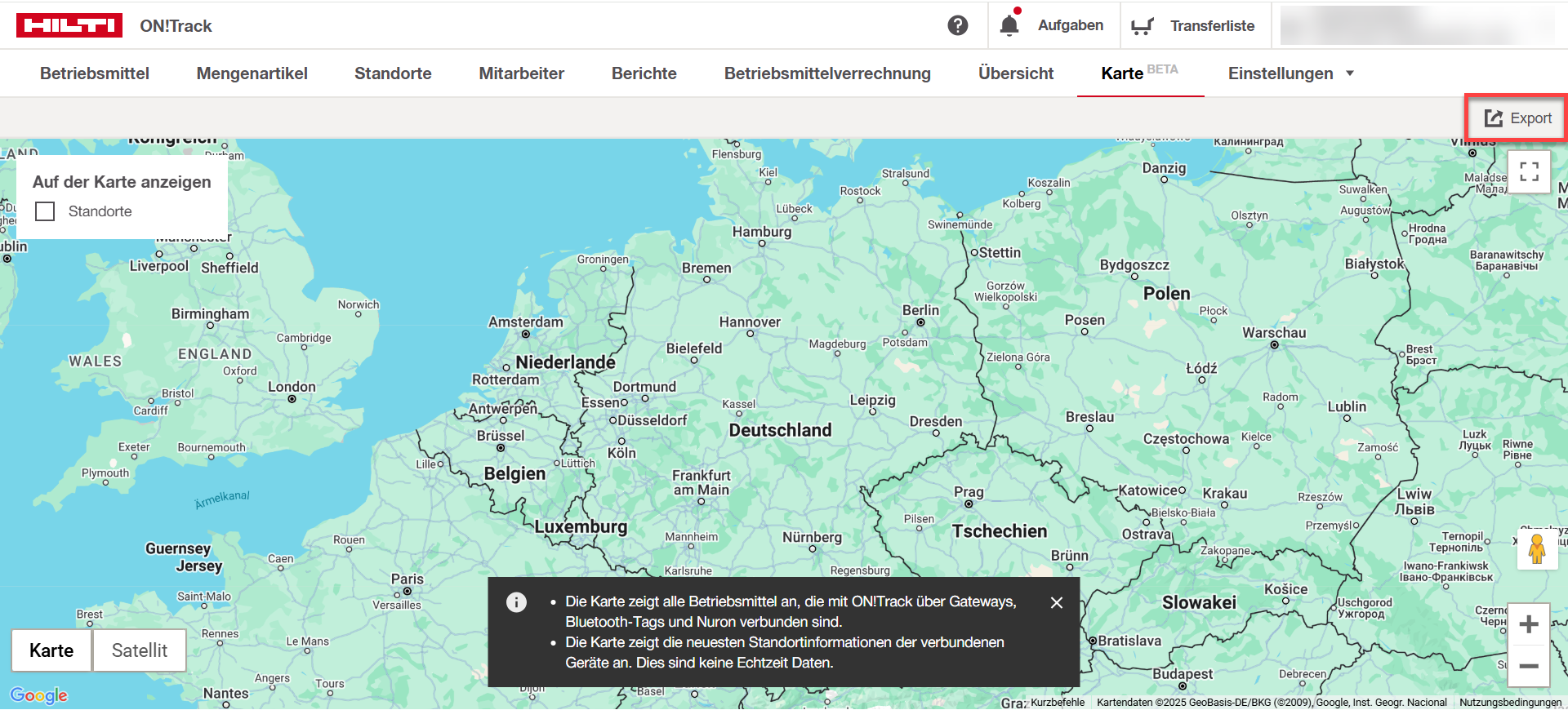Click the notification bell icon
The height and width of the screenshot is (710, 1568).
(x=1009, y=25)
